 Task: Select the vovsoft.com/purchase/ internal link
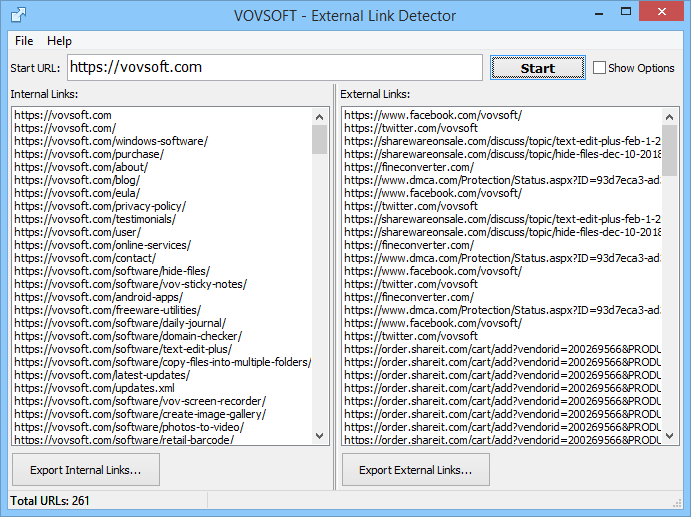click(x=89, y=154)
